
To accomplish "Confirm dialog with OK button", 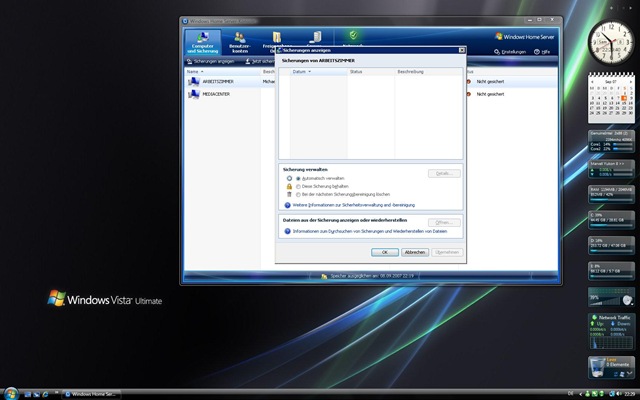I will 384,252.
